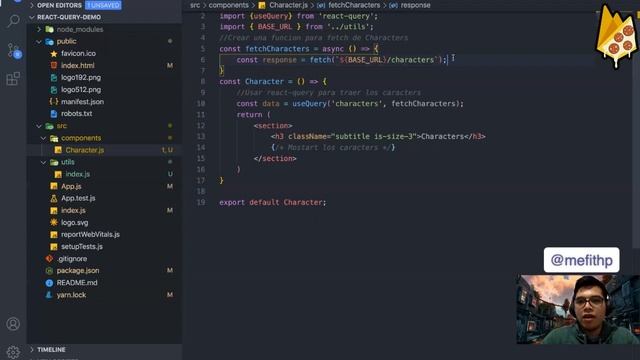Collapse the public folder chevron
Viewport: 640px width, 360px height.
pyautogui.click(x=39, y=41)
